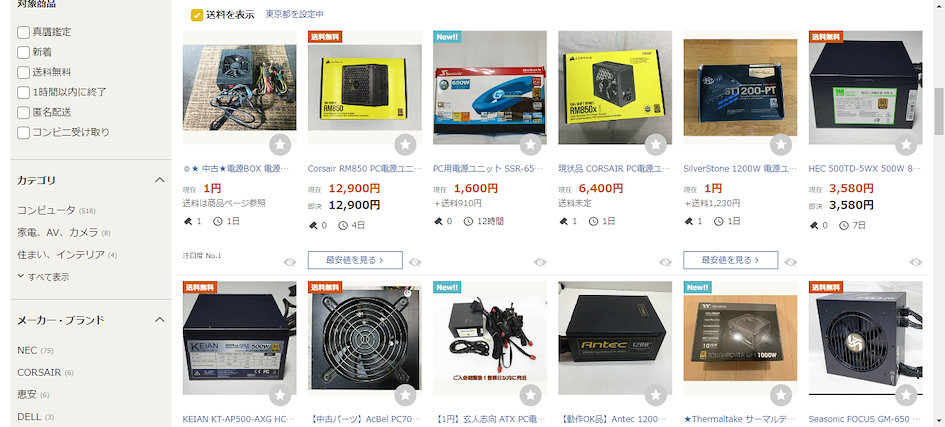Star the KEIAN KT-AP500 listing
Viewport: 945px width, 427px height.
coord(280,395)
